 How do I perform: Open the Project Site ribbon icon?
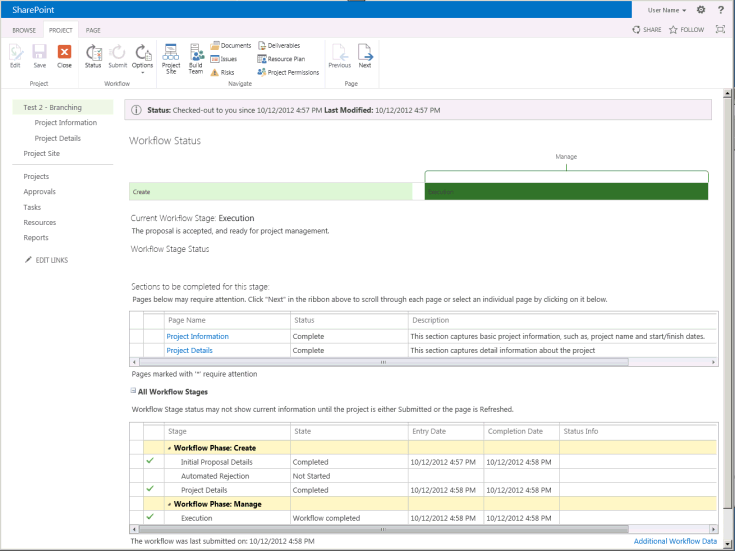[171, 54]
